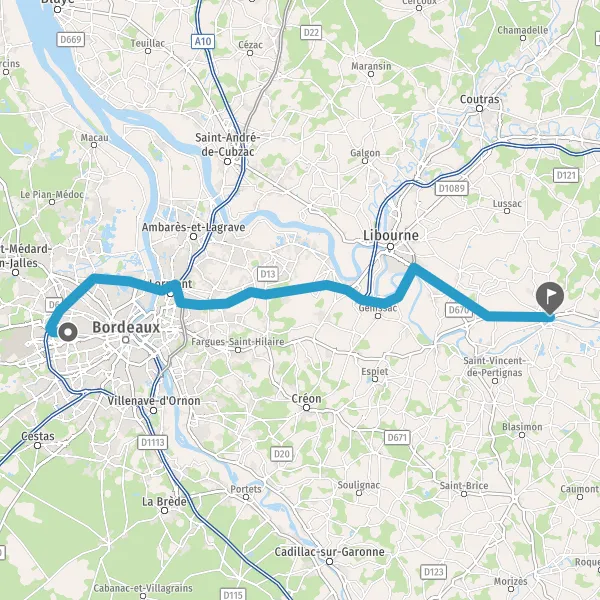Click the Coutras town label

479,99
